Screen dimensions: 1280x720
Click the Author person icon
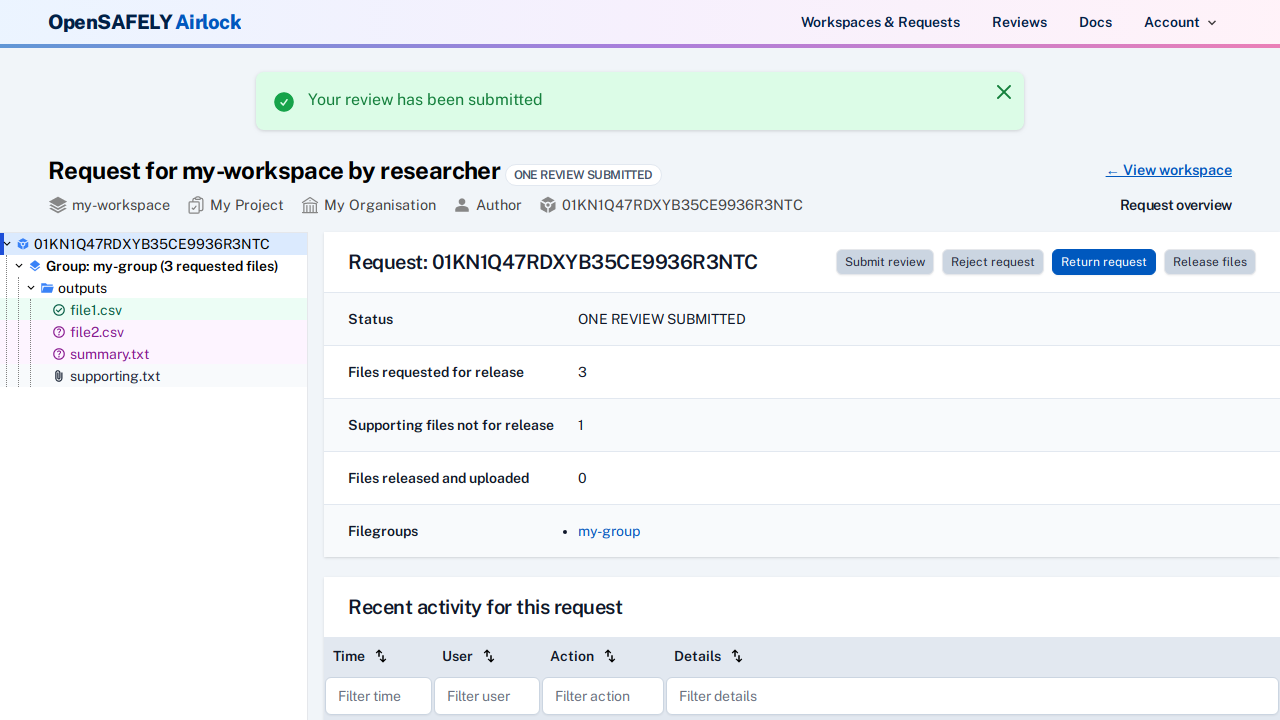[462, 205]
